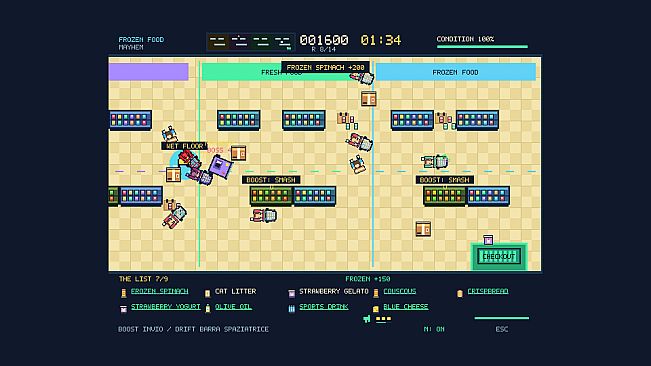Click the FROZEN SPINACH +200 popup
This screenshot has width=651, height=366.
click(325, 67)
